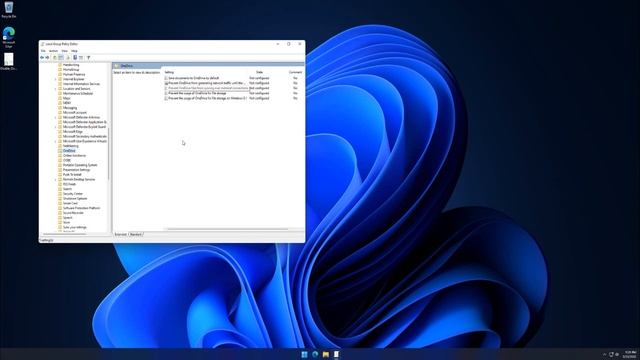Select the Shutdown Options folder
Image resolution: width=640 pixels, height=360 pixels.
tap(75, 198)
